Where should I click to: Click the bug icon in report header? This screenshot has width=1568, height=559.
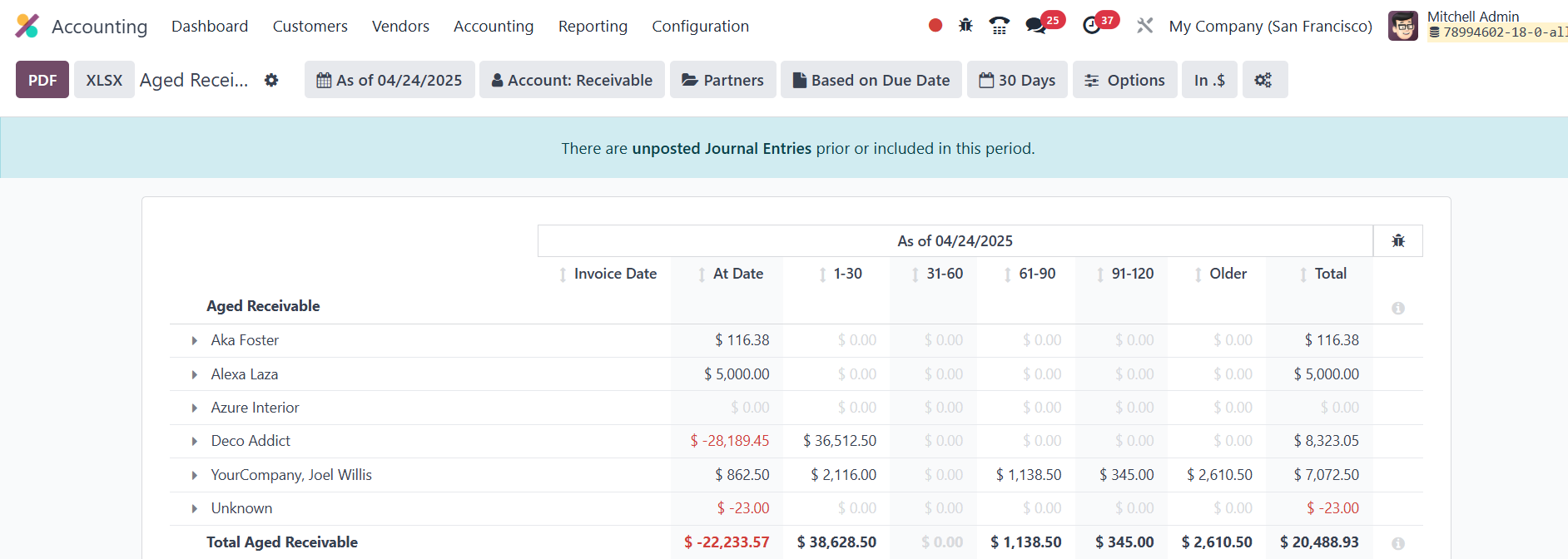click(1398, 241)
